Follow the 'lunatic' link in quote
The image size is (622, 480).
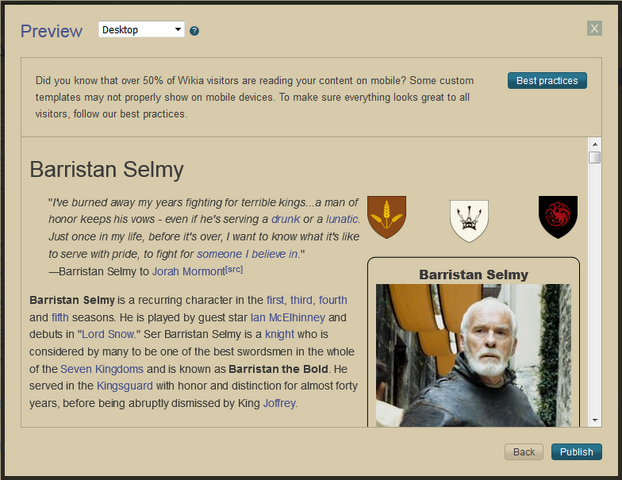pyautogui.click(x=342, y=219)
